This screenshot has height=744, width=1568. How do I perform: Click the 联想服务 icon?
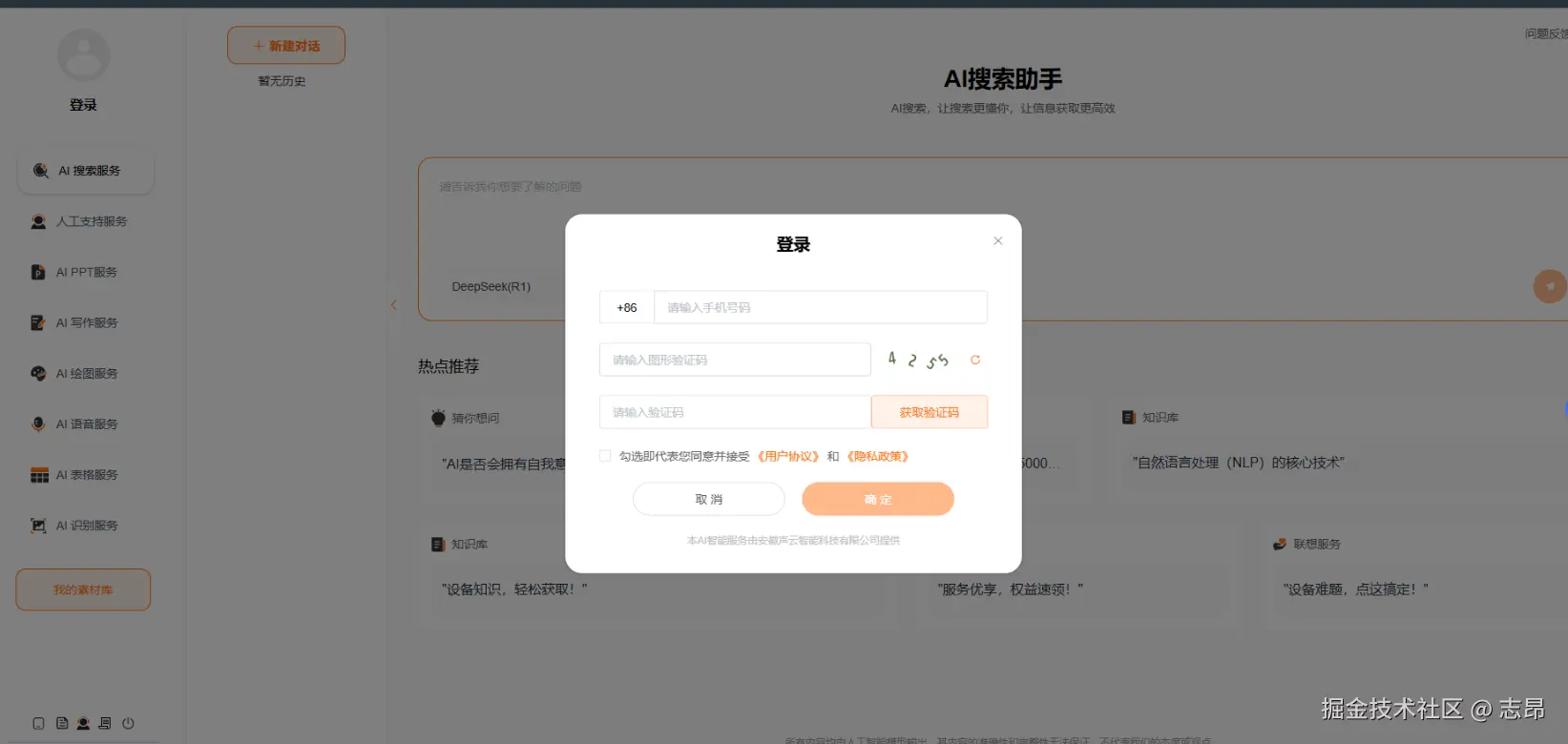click(x=1280, y=545)
